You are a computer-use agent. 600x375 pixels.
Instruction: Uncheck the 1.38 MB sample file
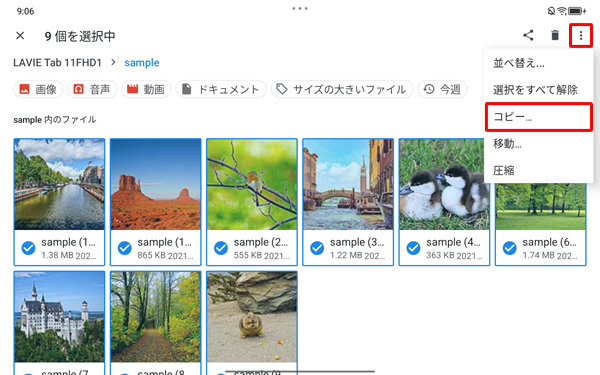[29, 248]
